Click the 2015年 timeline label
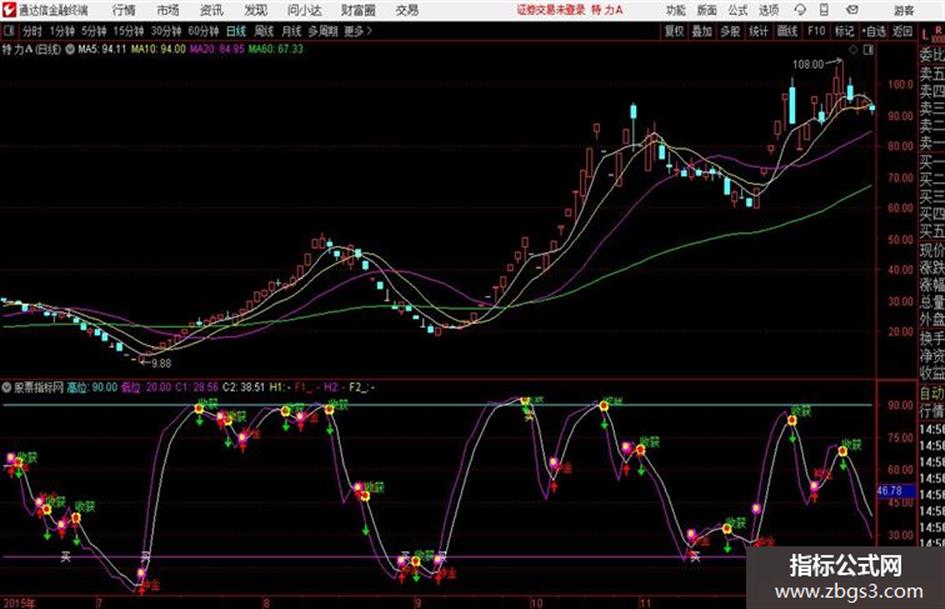The image size is (945, 609). (19, 602)
